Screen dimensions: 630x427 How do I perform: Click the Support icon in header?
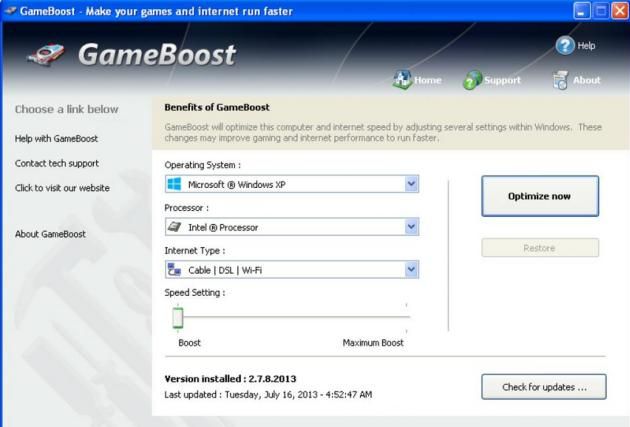click(473, 80)
